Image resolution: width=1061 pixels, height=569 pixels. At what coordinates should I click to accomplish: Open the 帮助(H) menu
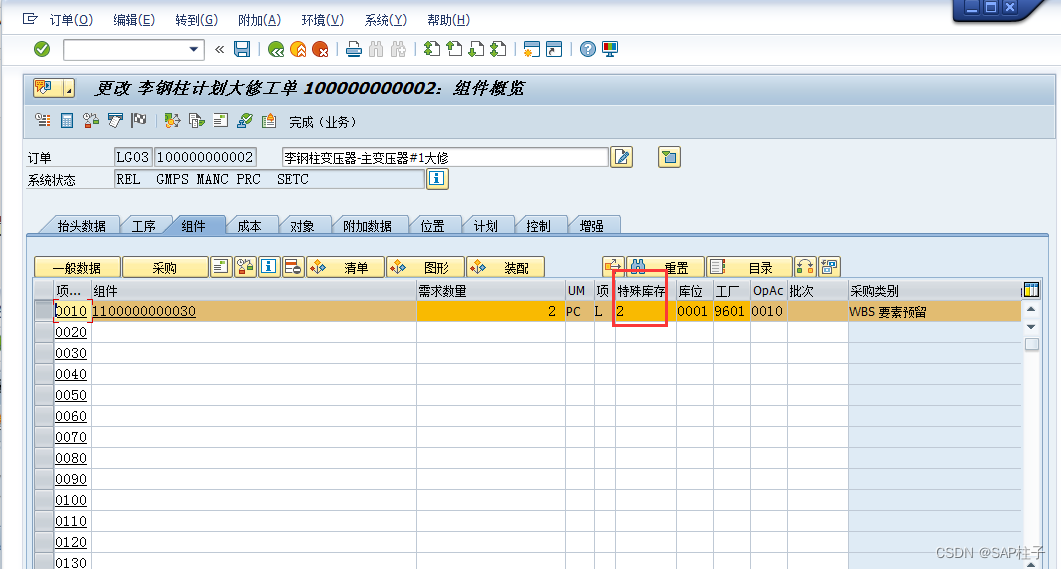449,20
